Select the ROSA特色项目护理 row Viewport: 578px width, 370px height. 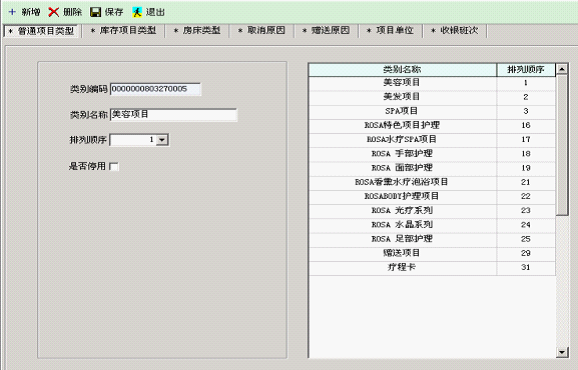pos(432,125)
